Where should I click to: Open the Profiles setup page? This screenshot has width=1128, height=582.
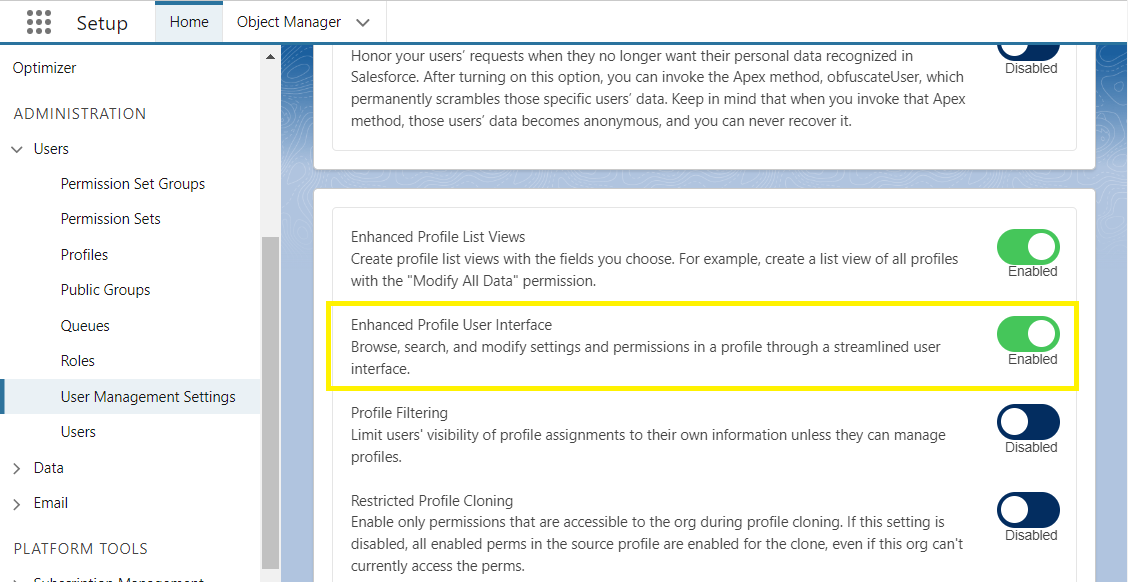[x=84, y=255]
